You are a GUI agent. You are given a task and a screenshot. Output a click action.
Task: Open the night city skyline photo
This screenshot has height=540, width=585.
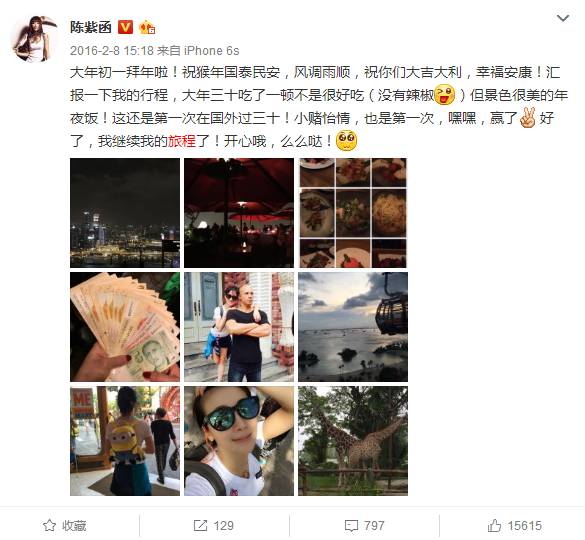[125, 213]
